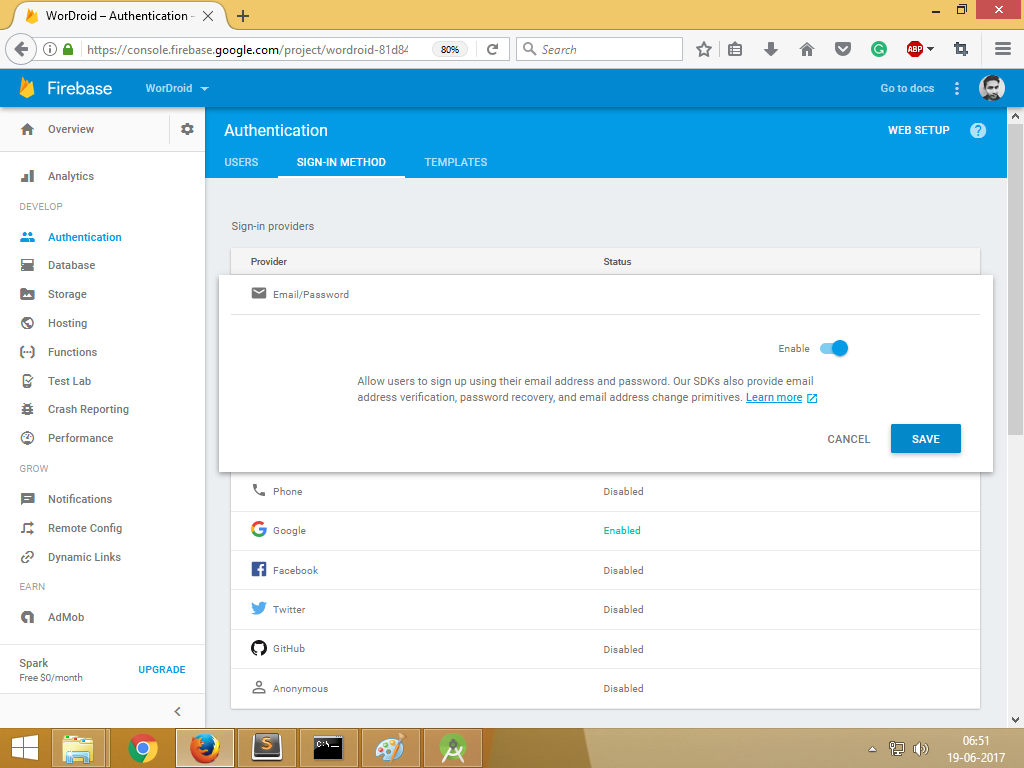Open the Learn more link
The width and height of the screenshot is (1024, 768).
pyautogui.click(x=774, y=397)
